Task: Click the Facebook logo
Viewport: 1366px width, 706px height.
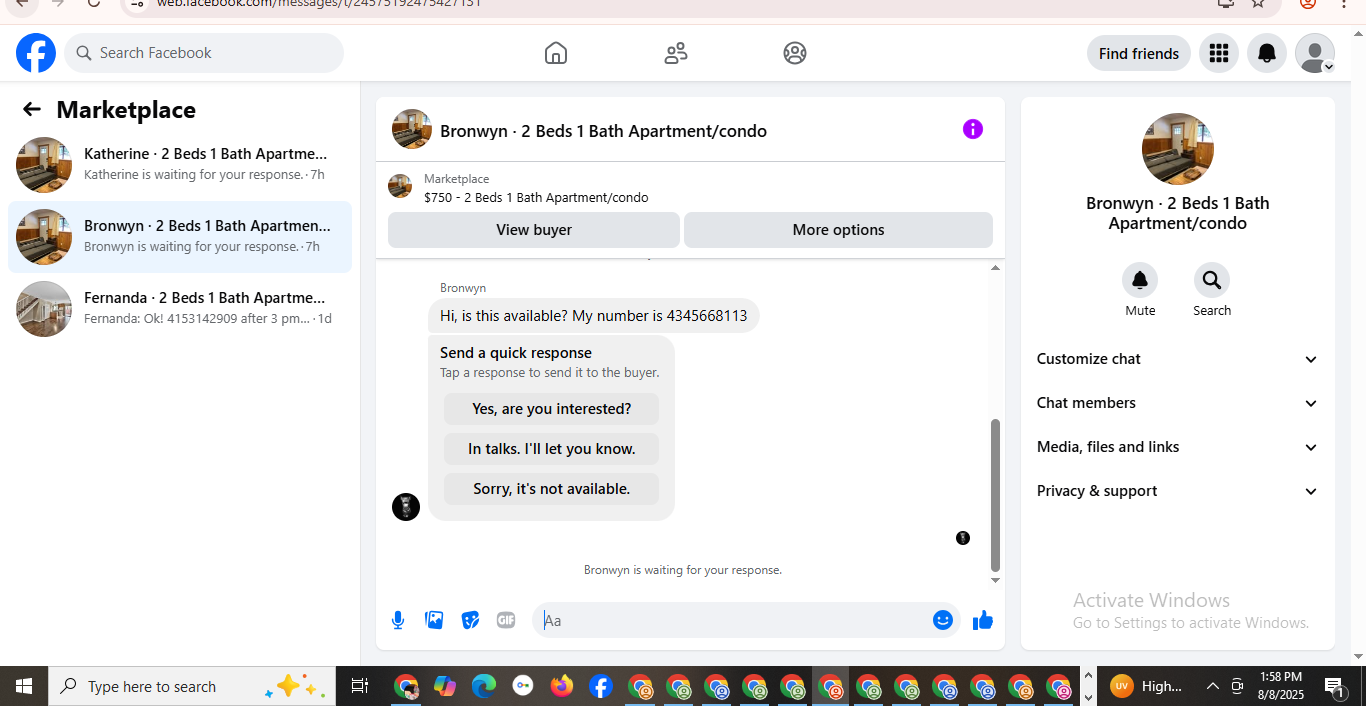Action: coord(36,53)
